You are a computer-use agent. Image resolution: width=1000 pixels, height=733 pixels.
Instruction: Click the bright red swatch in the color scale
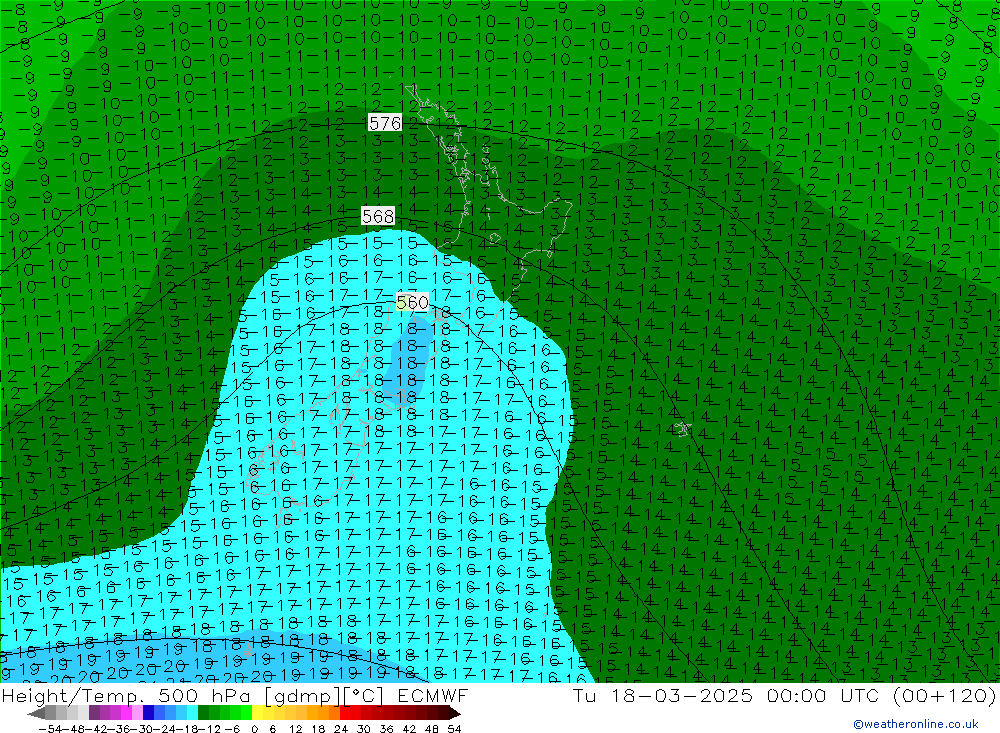click(x=345, y=713)
